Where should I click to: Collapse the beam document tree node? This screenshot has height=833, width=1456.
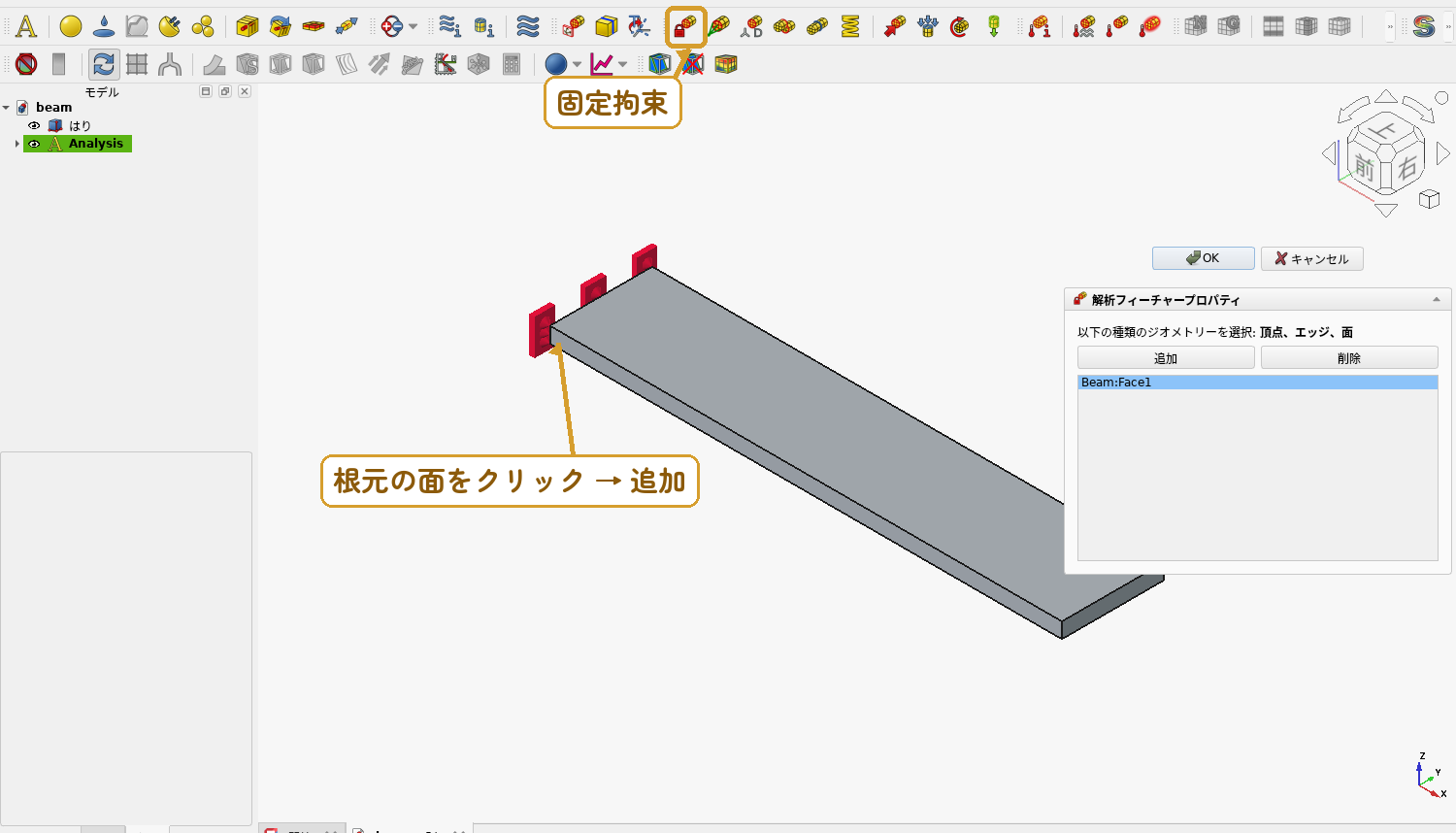coord(6,108)
